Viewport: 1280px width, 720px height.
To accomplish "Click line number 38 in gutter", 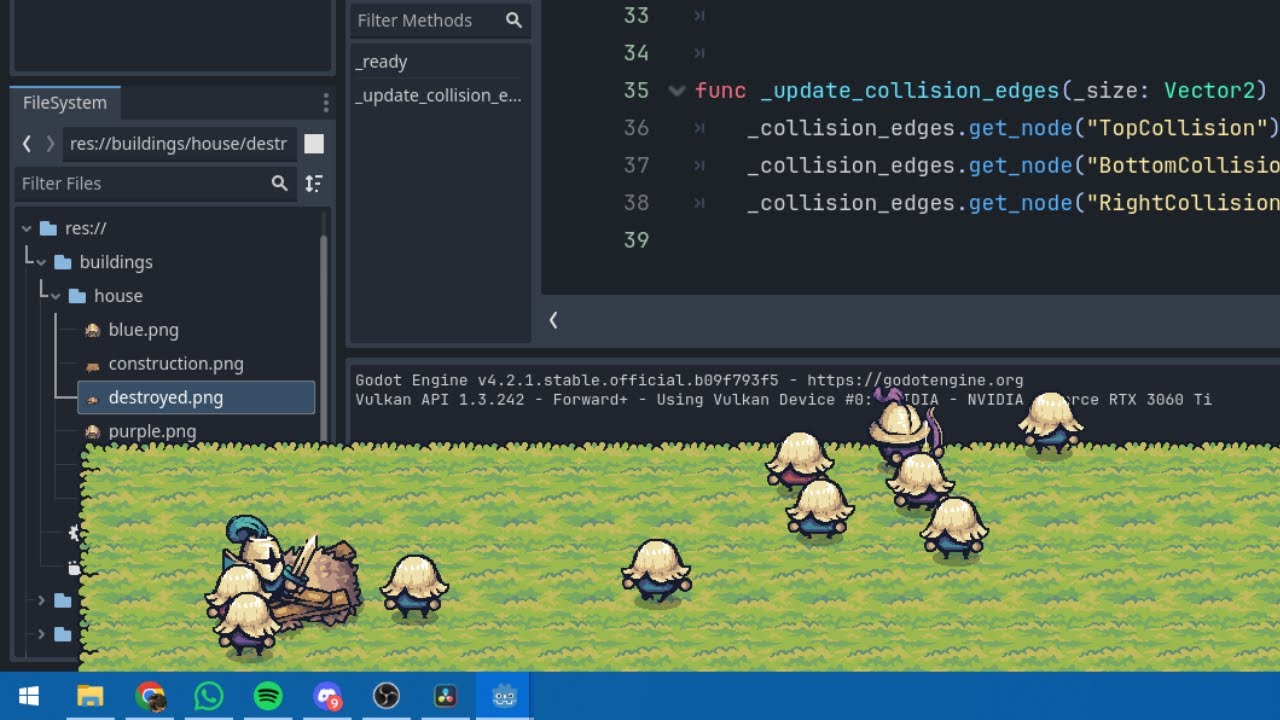I will coord(636,203).
